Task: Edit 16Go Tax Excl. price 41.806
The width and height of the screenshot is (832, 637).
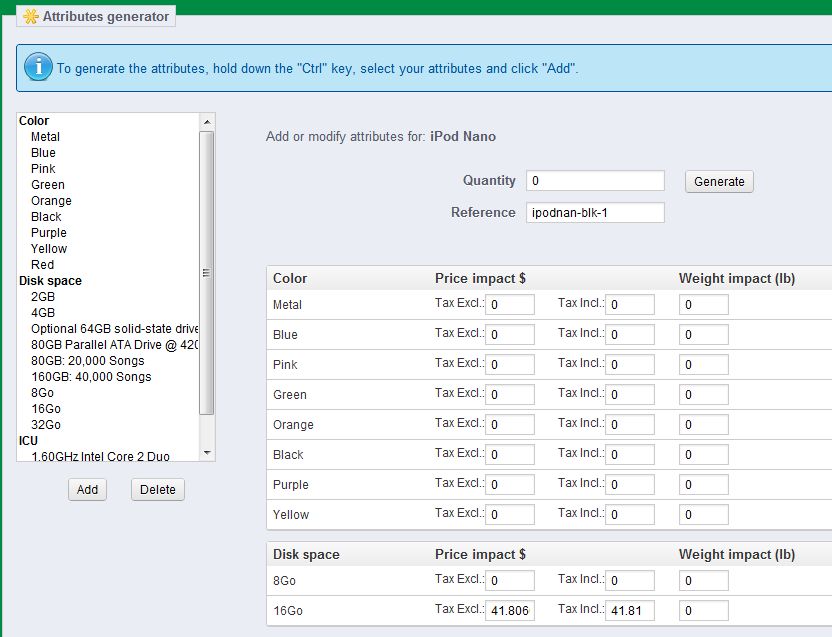Action: 510,611
